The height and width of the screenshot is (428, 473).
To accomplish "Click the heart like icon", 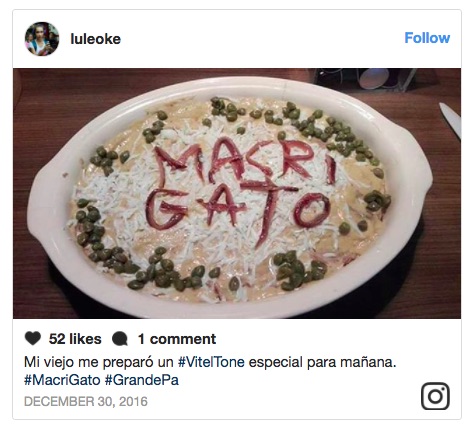I will coord(33,339).
